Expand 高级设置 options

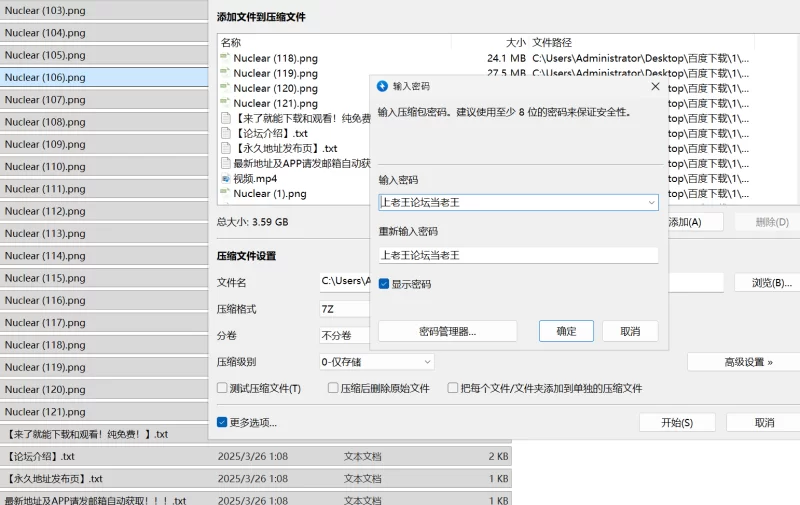pos(743,362)
